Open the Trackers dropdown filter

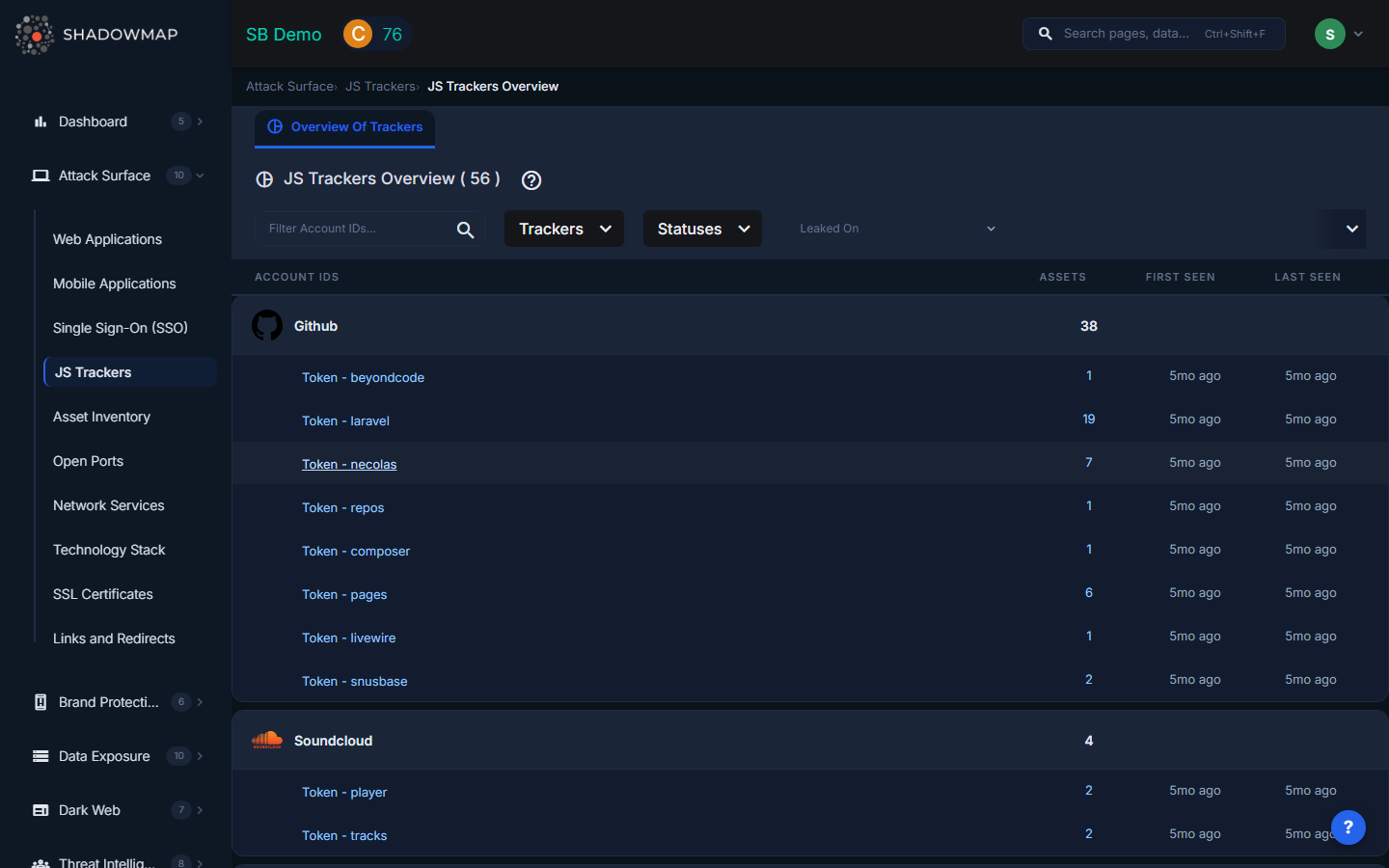[564, 229]
